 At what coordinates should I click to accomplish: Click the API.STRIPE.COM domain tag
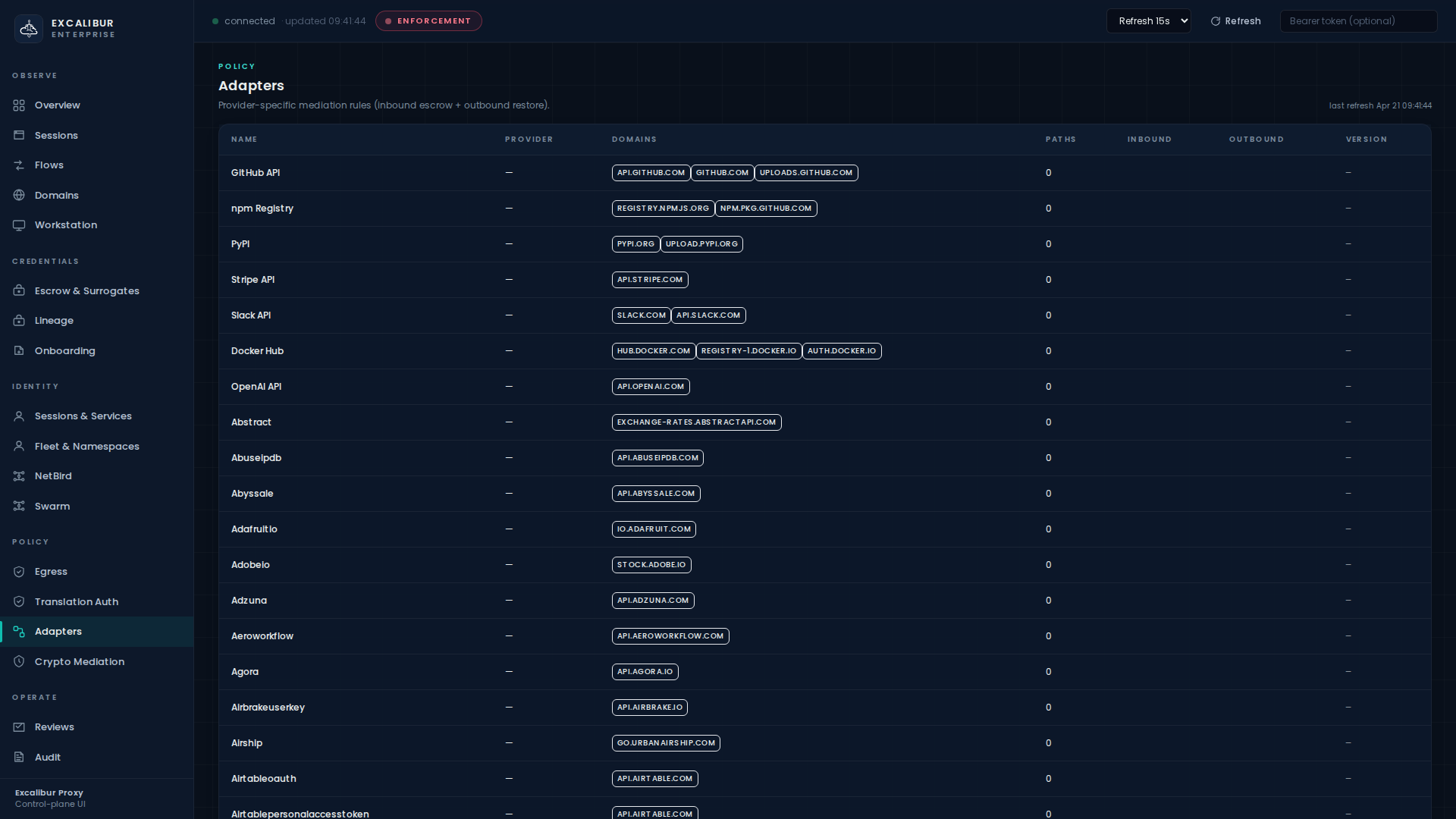click(x=650, y=280)
